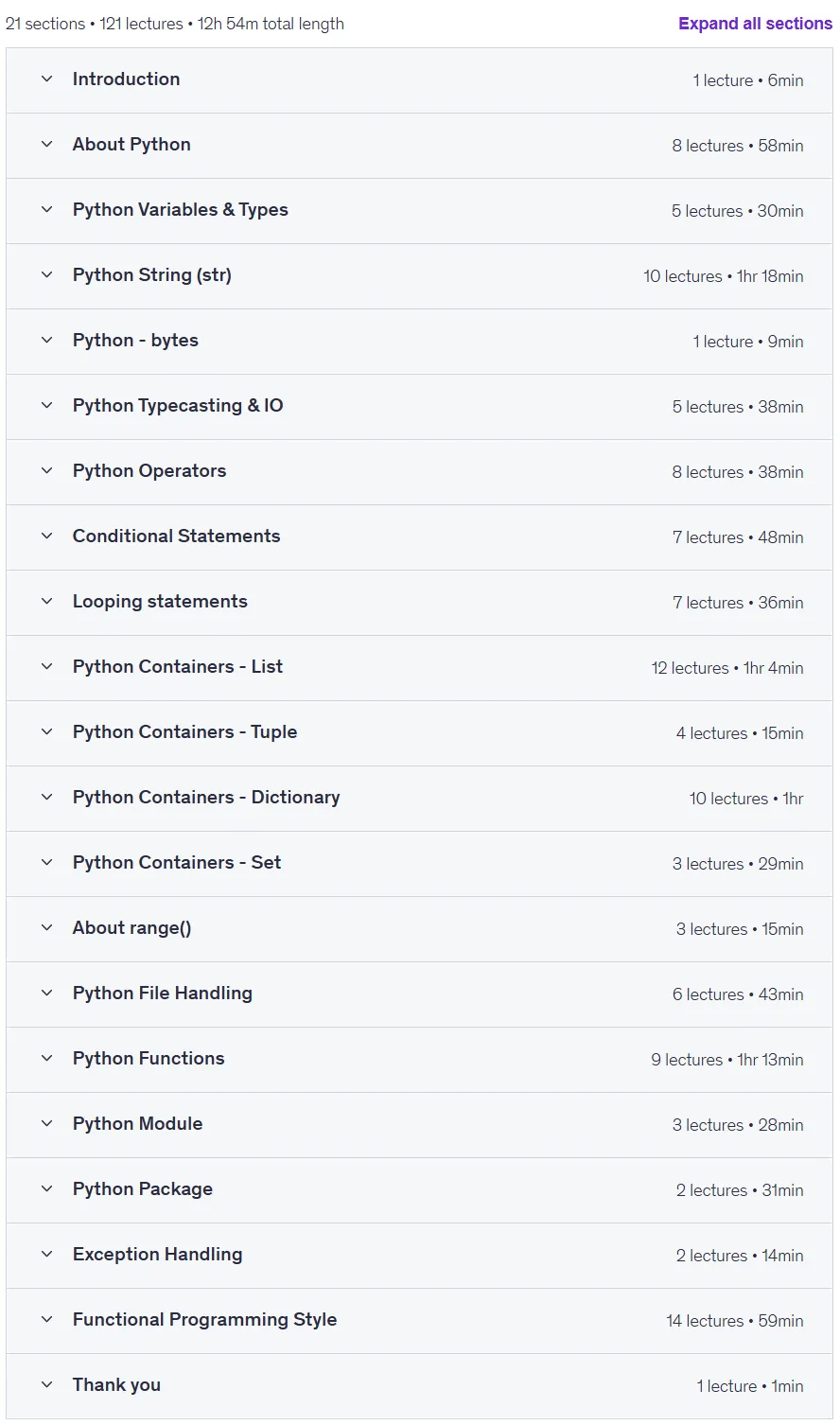The height and width of the screenshot is (1425, 840).
Task: Expand the About Python section chevron
Action: [46, 145]
